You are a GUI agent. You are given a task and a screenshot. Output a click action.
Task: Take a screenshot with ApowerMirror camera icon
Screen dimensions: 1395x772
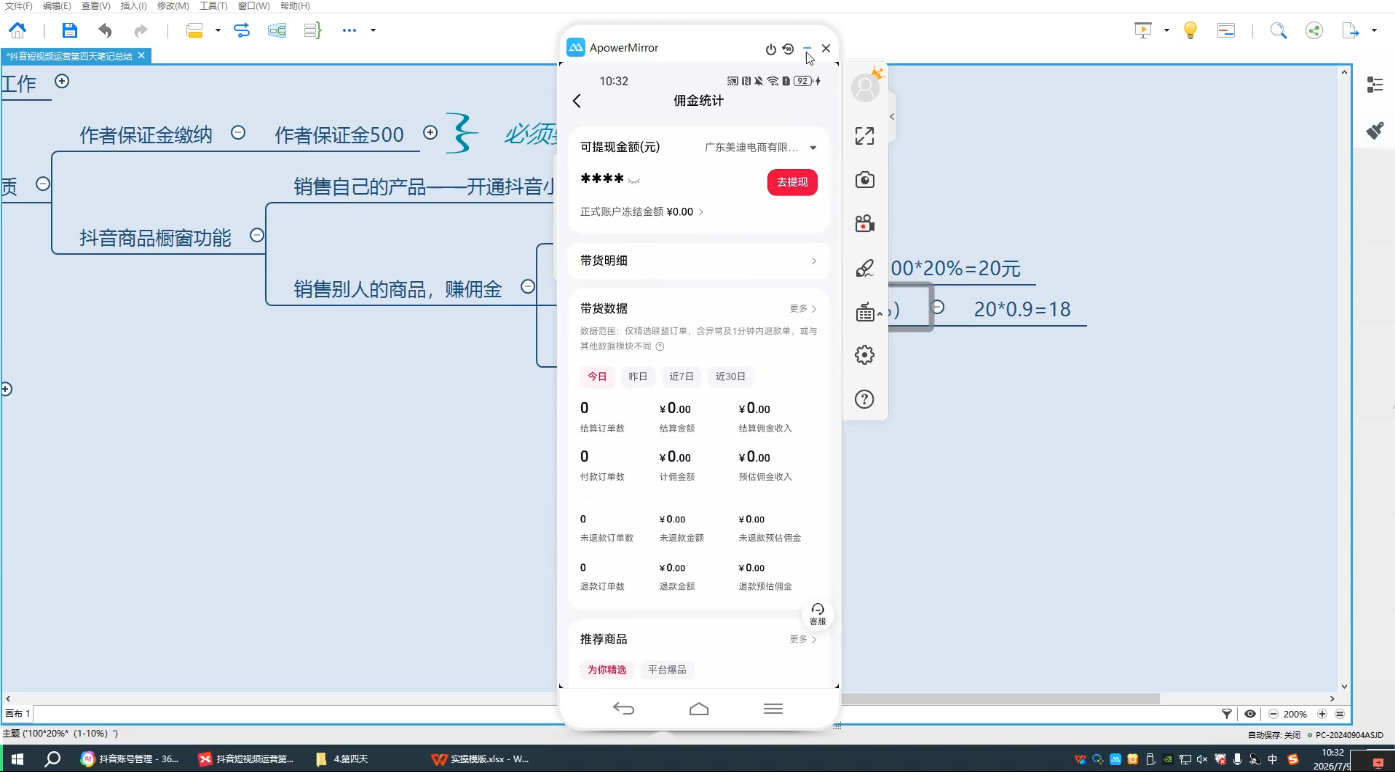tap(865, 180)
